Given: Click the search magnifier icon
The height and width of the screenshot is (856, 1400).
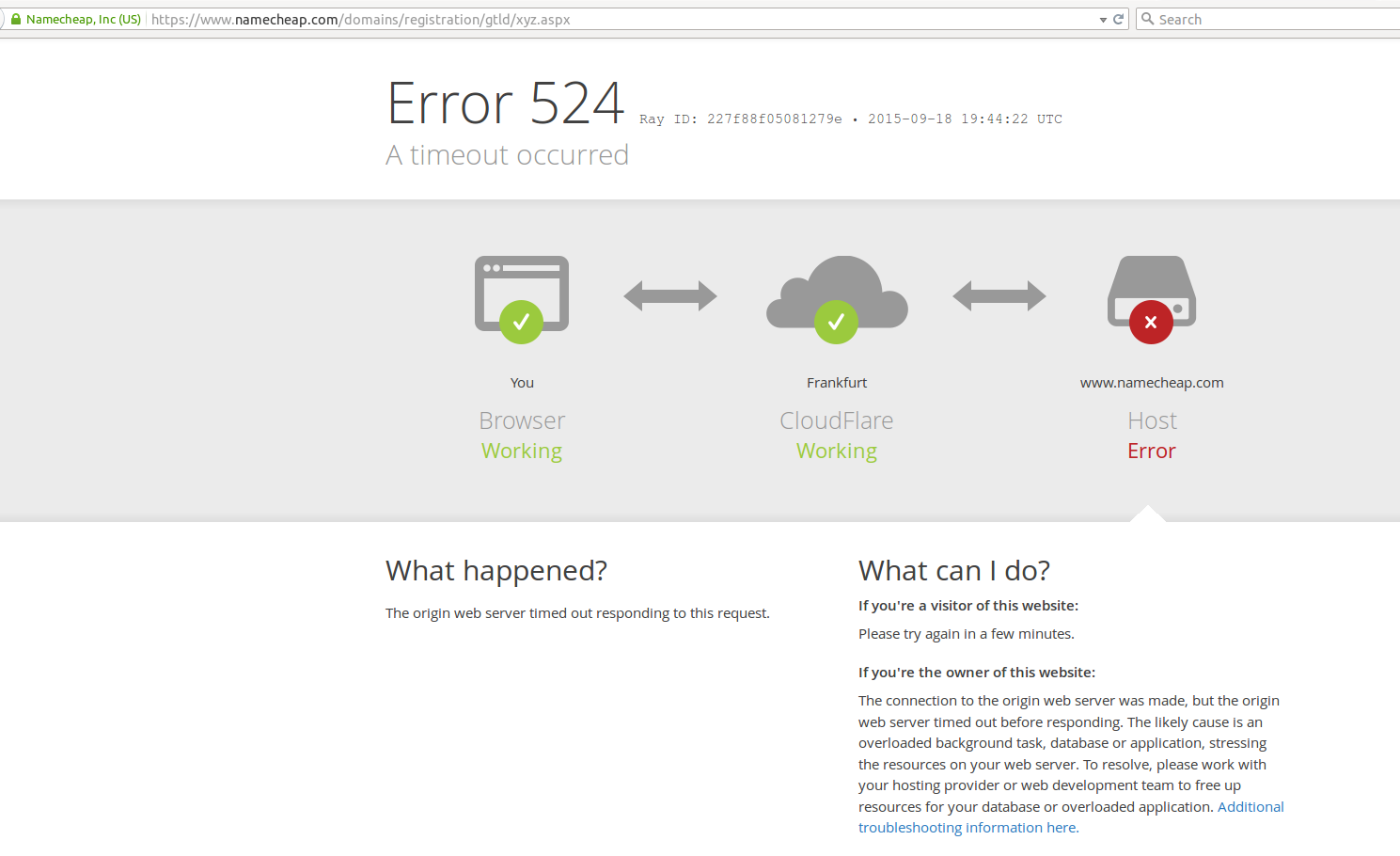Looking at the screenshot, I should click(x=1147, y=19).
